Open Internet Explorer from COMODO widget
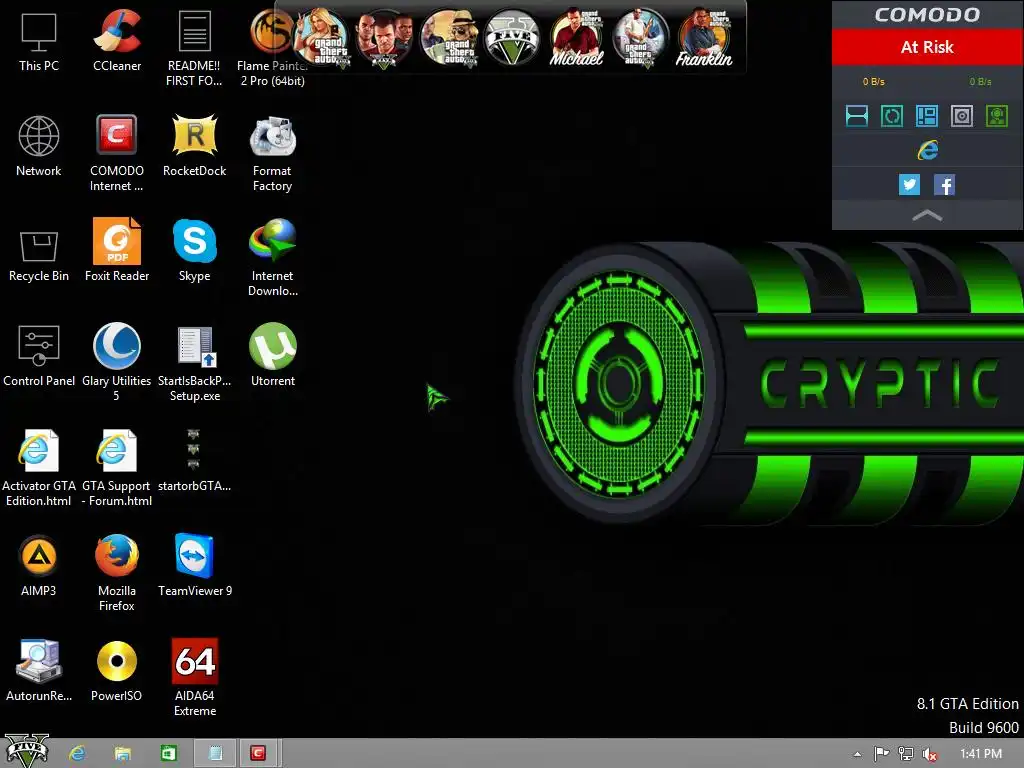This screenshot has width=1024, height=768. [927, 150]
